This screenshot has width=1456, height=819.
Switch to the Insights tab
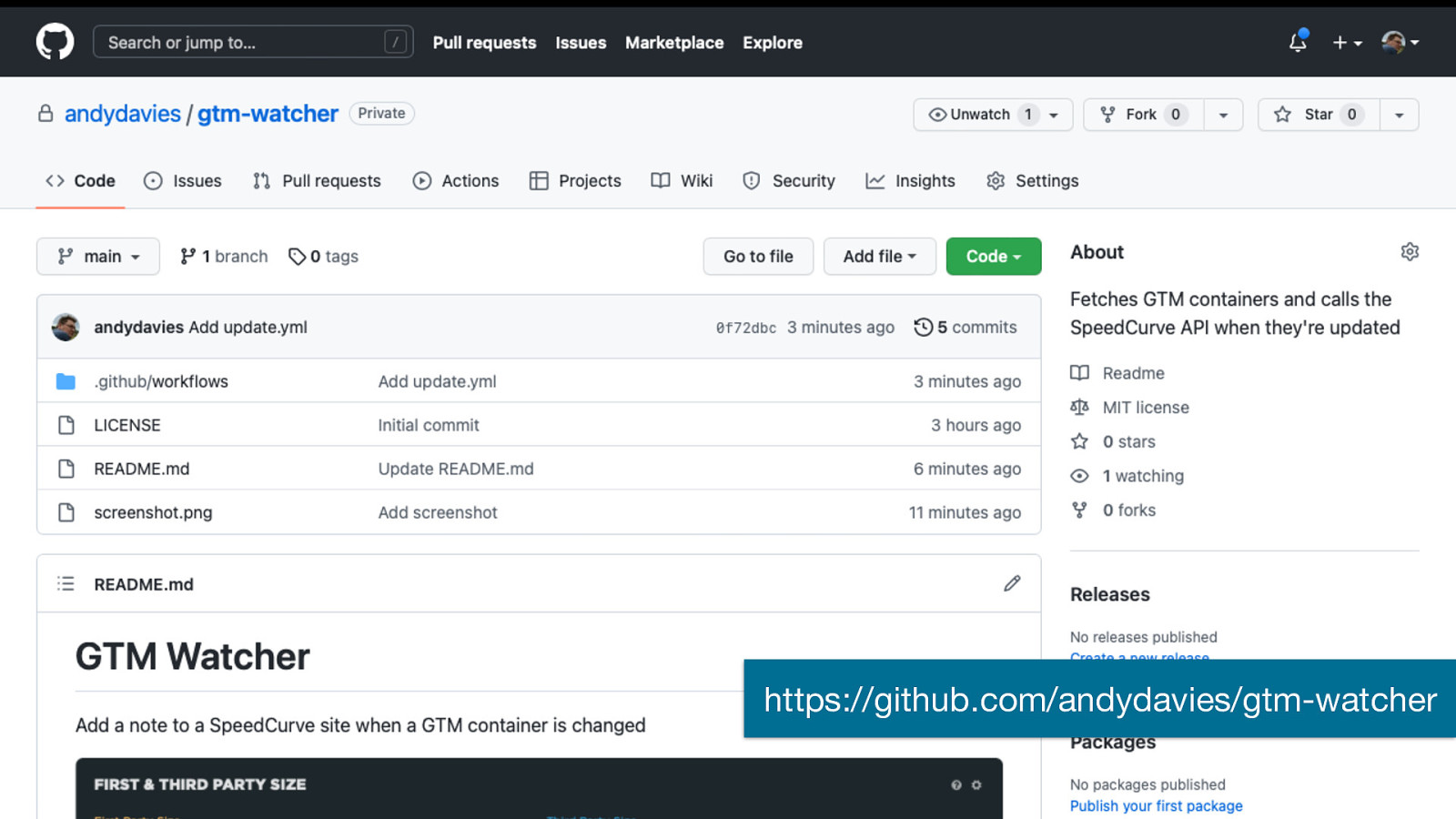[911, 181]
